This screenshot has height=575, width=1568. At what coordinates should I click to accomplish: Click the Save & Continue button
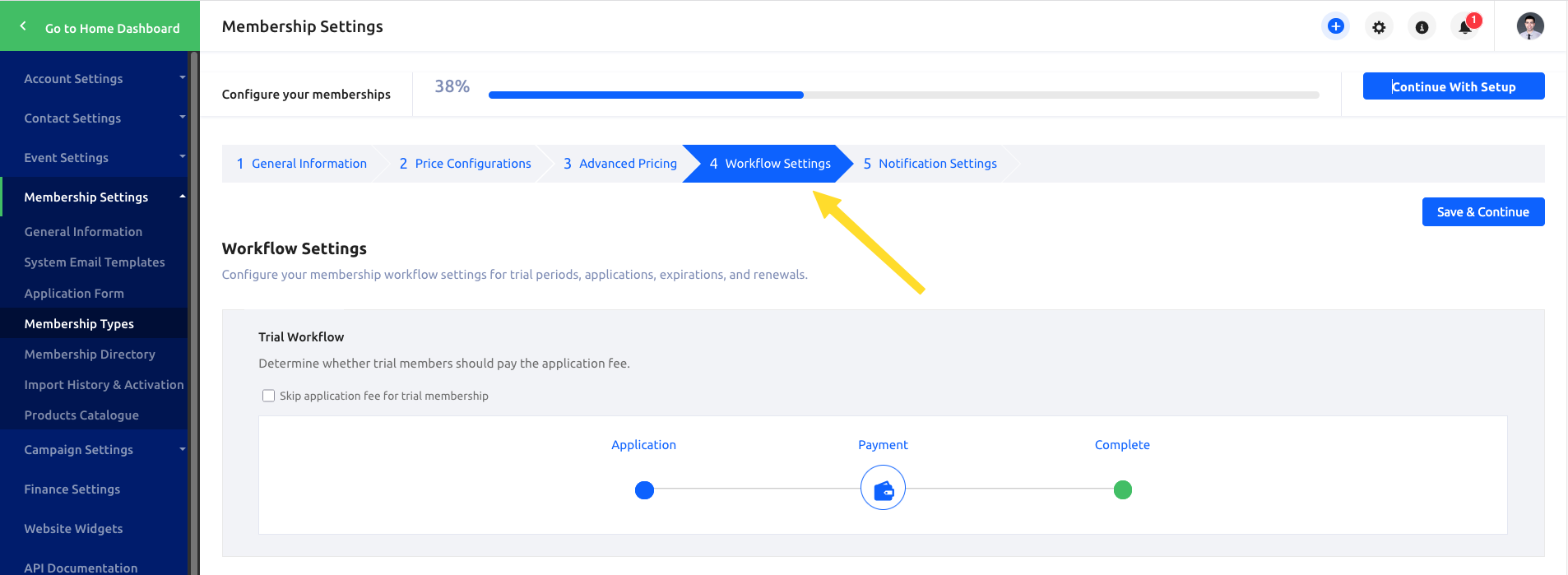[1482, 212]
